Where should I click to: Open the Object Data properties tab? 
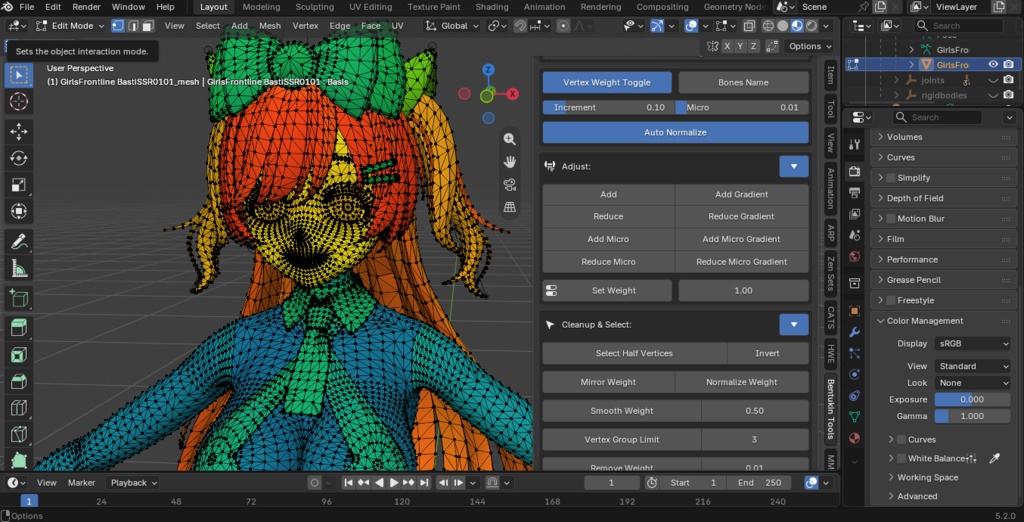854,417
